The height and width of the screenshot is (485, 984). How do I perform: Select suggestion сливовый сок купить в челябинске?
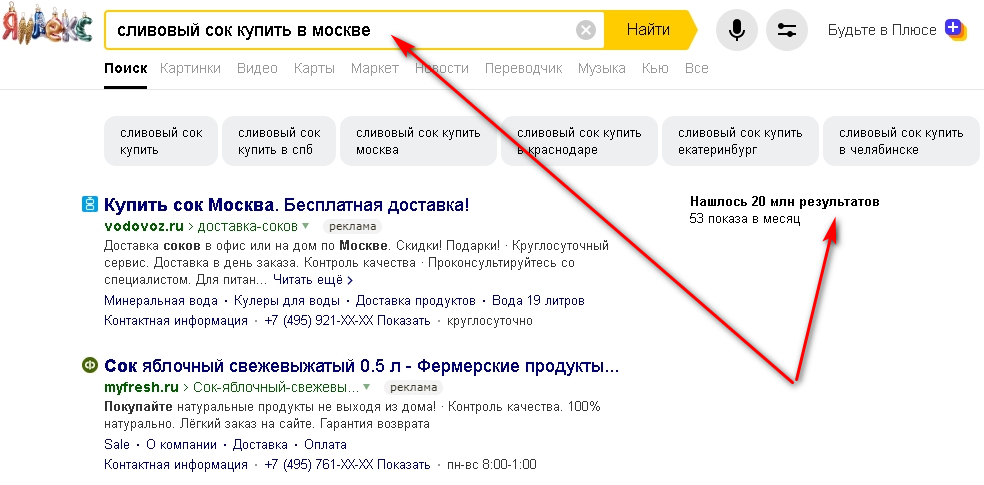point(901,141)
